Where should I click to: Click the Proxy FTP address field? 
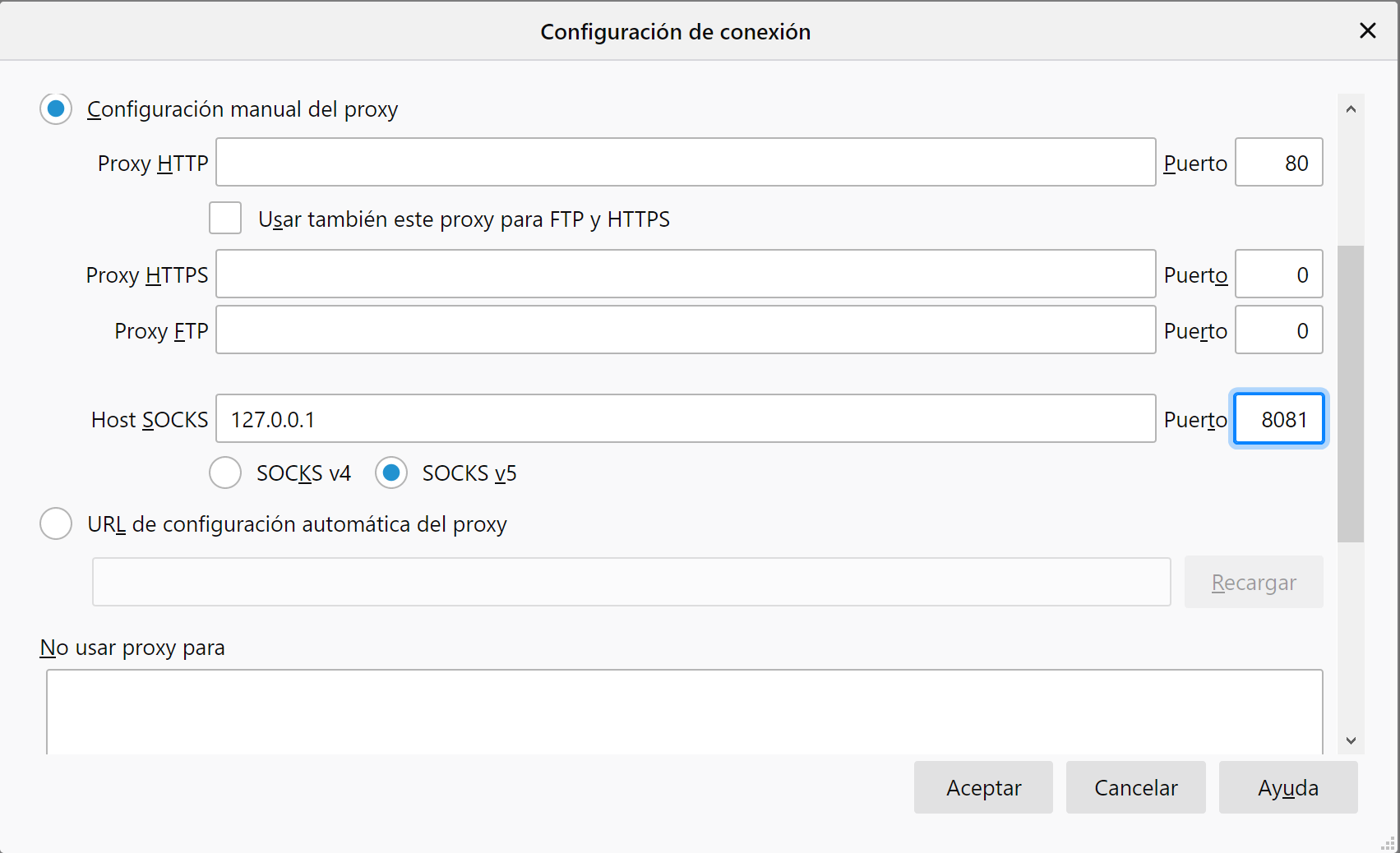[686, 330]
